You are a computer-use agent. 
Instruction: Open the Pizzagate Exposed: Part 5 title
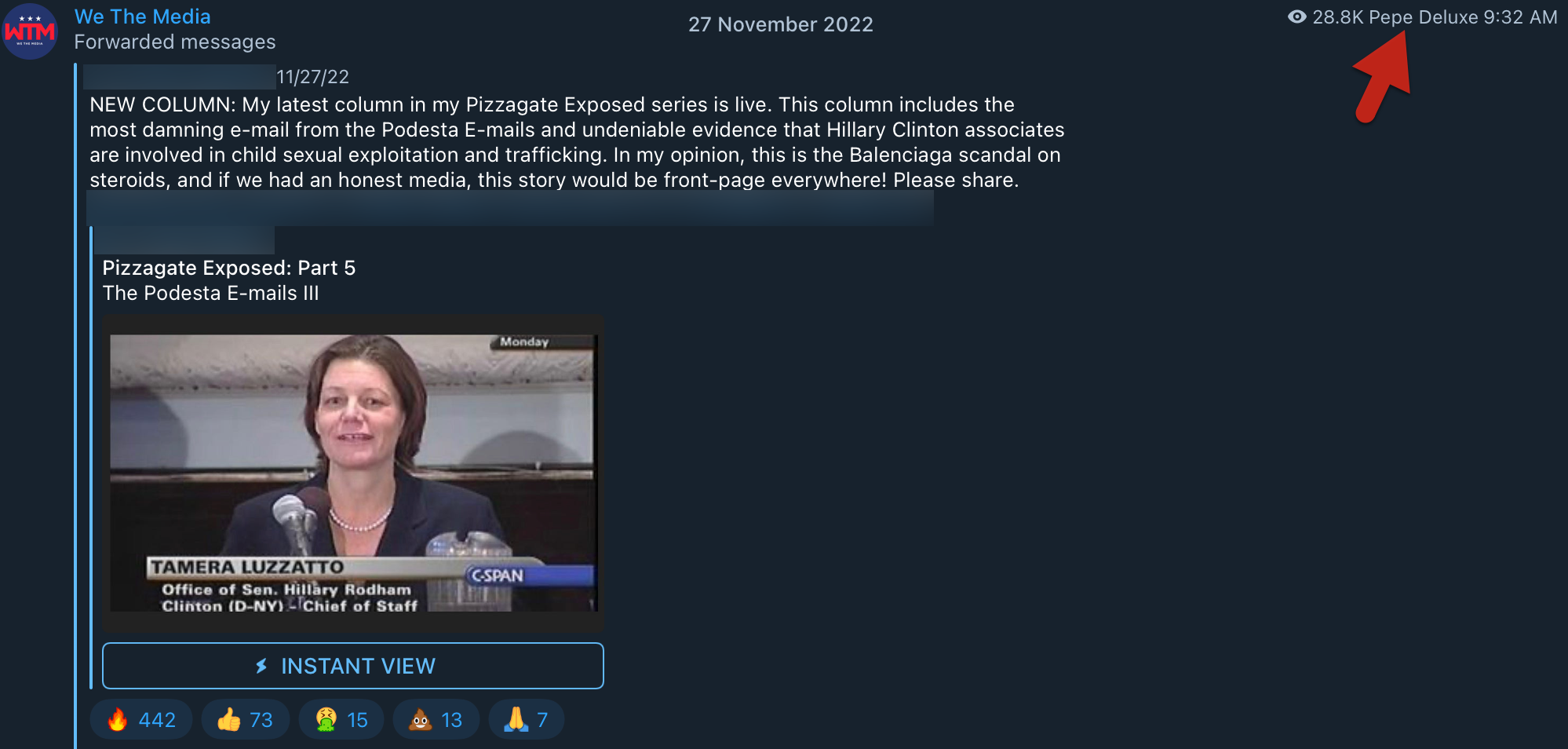229,268
